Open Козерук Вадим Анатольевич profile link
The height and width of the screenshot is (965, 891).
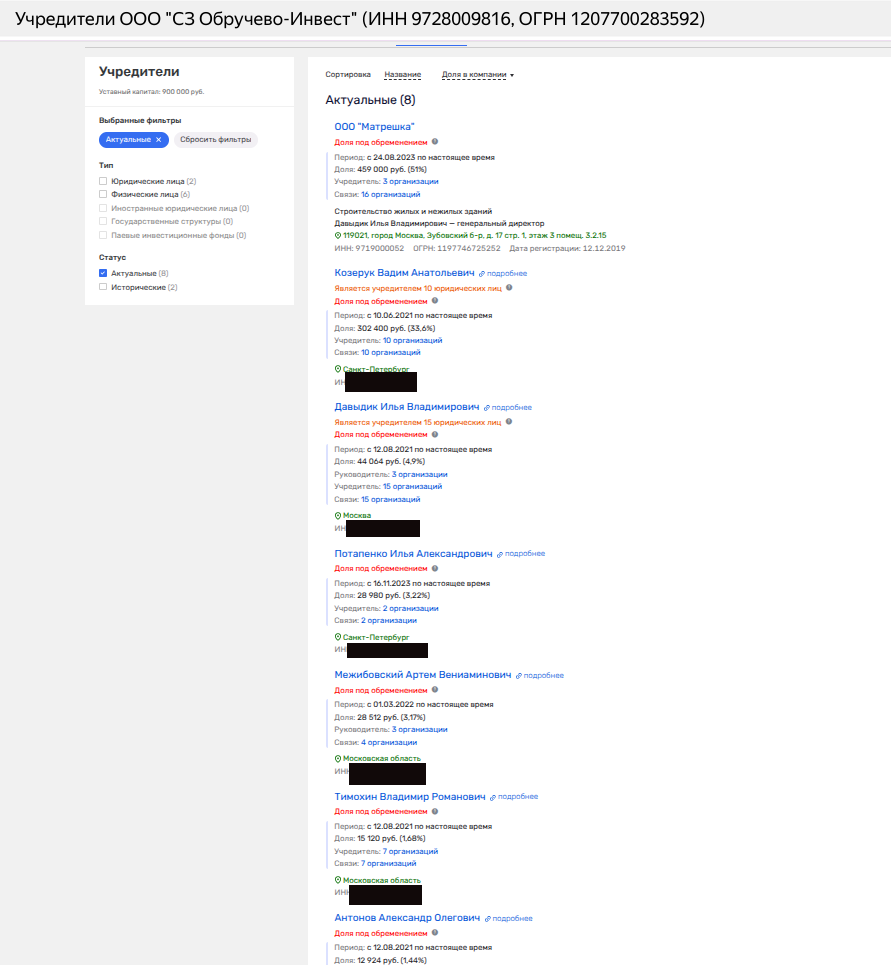tap(404, 272)
